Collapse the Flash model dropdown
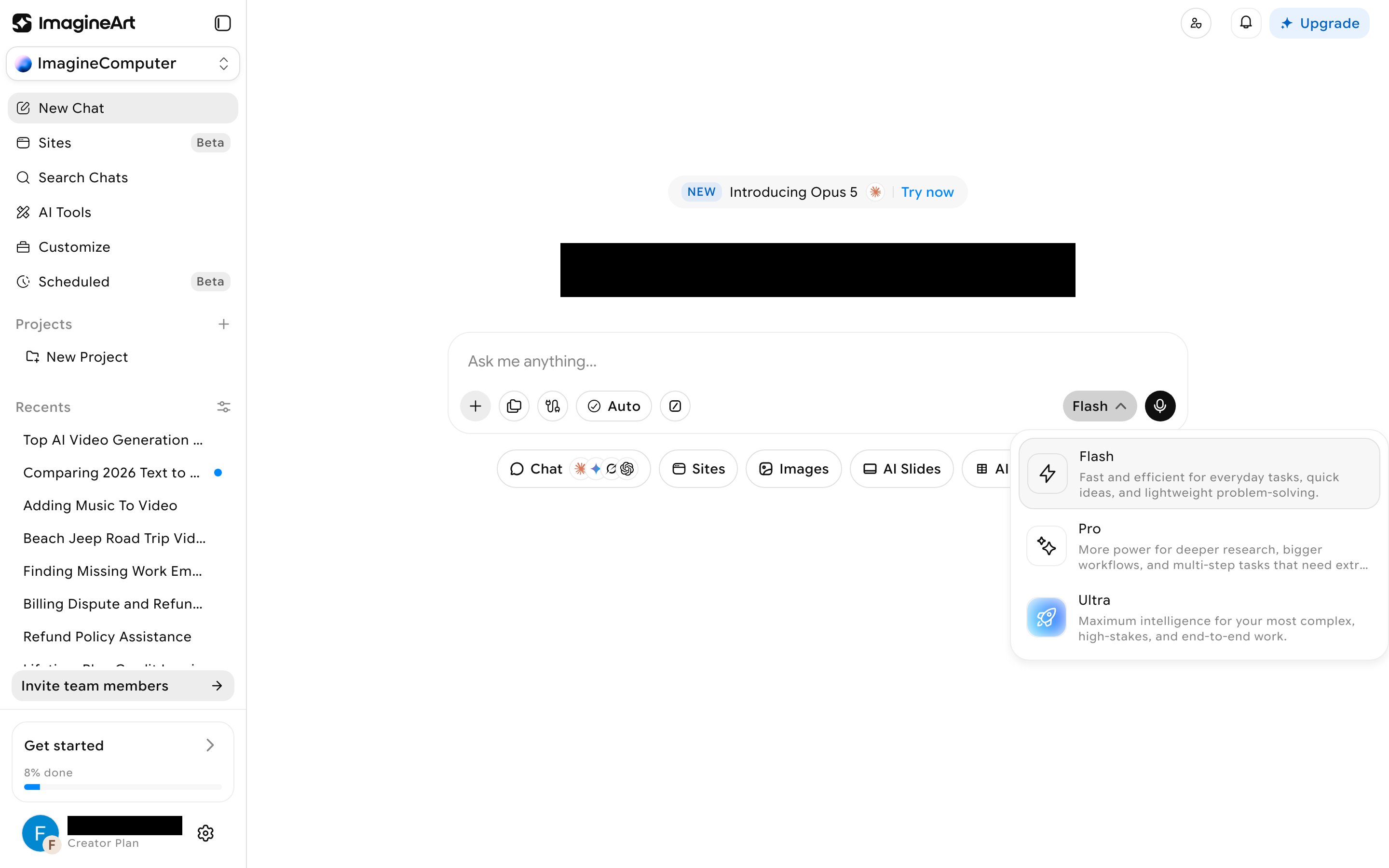Screen dimensions: 1389x868 [x=1099, y=406]
